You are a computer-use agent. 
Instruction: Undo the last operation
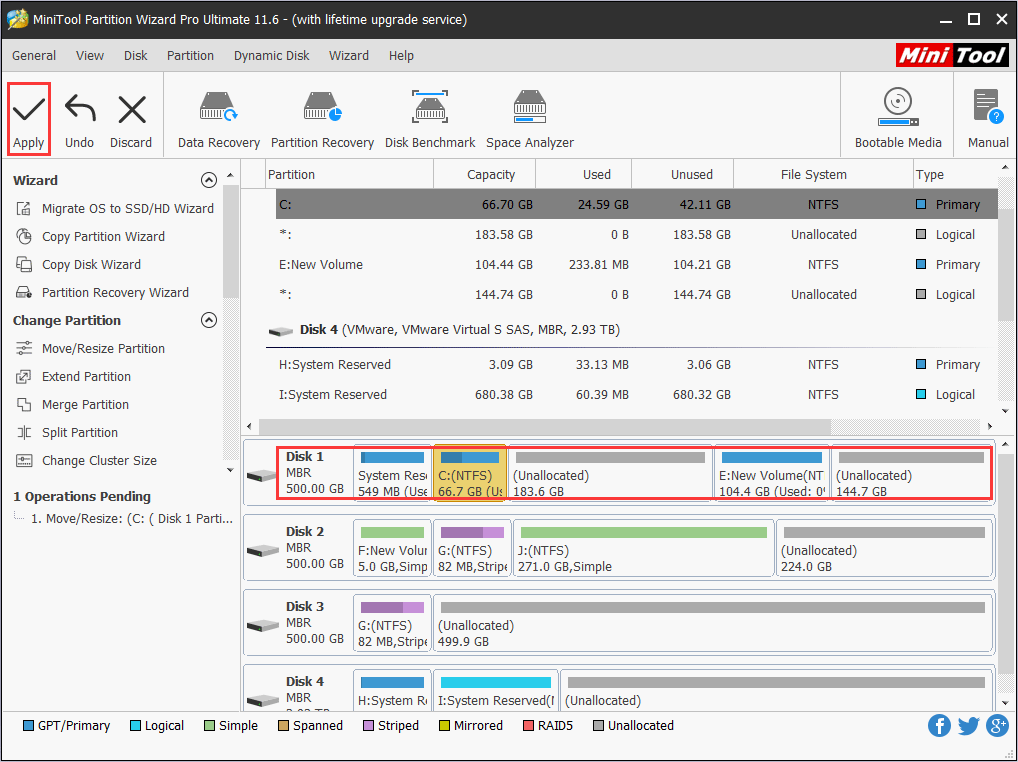tap(79, 119)
